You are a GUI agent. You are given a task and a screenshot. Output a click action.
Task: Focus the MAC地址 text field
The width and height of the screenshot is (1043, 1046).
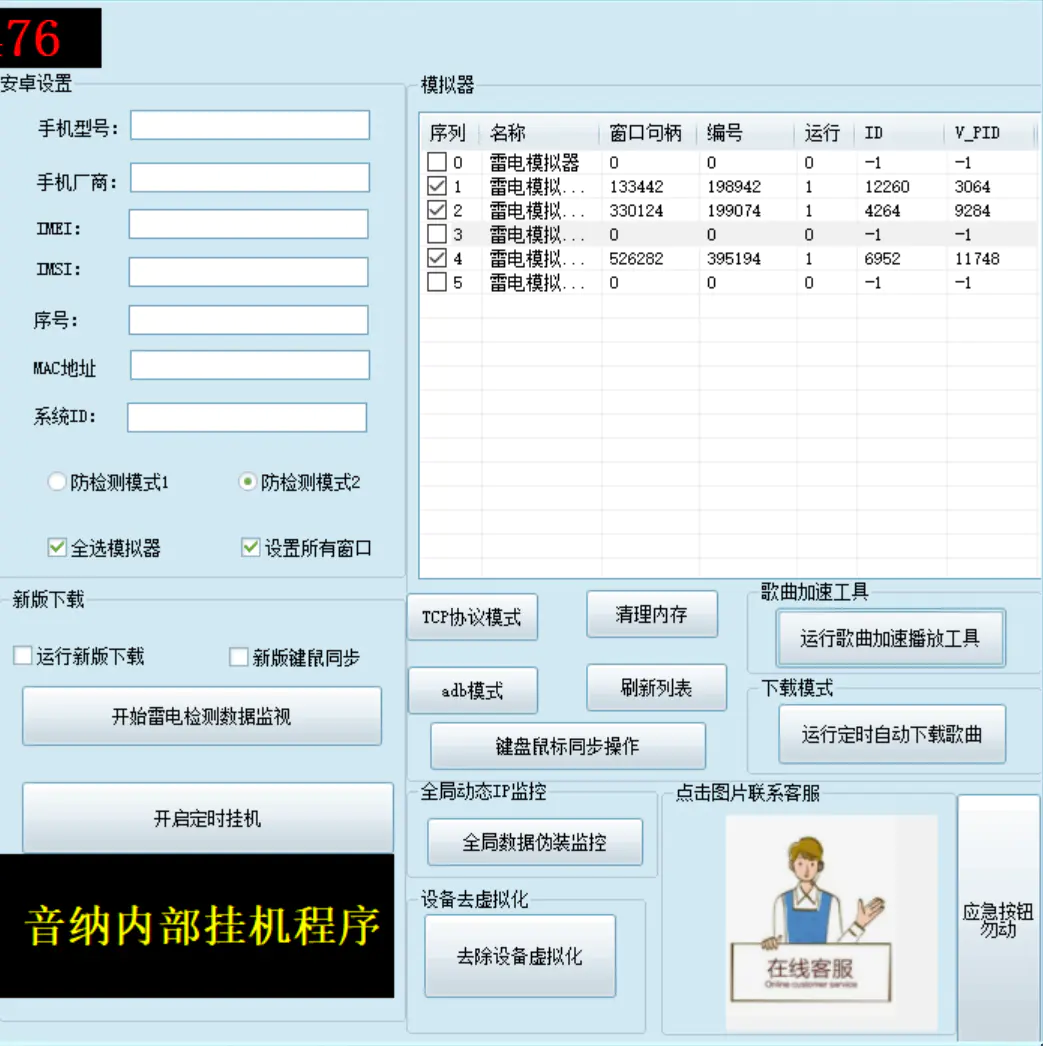tap(249, 366)
